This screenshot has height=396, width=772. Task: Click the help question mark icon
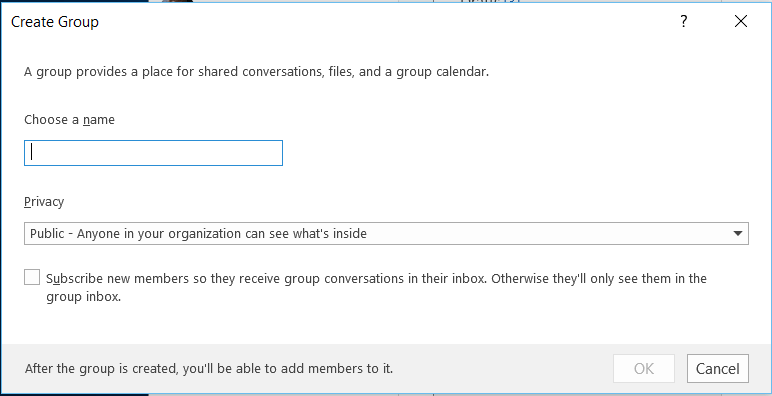tap(683, 21)
